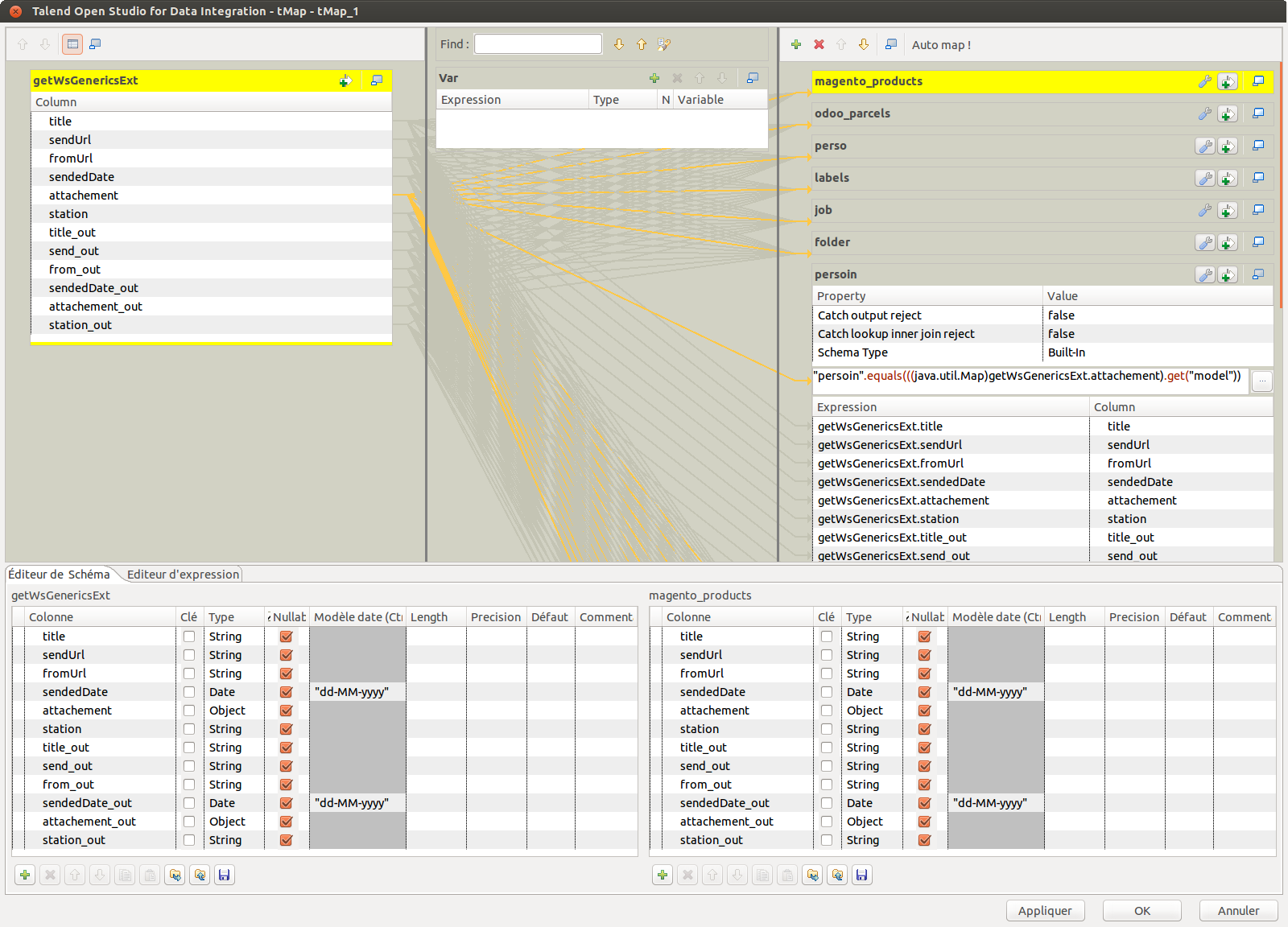Open magento_products table settings wrench

[1205, 81]
